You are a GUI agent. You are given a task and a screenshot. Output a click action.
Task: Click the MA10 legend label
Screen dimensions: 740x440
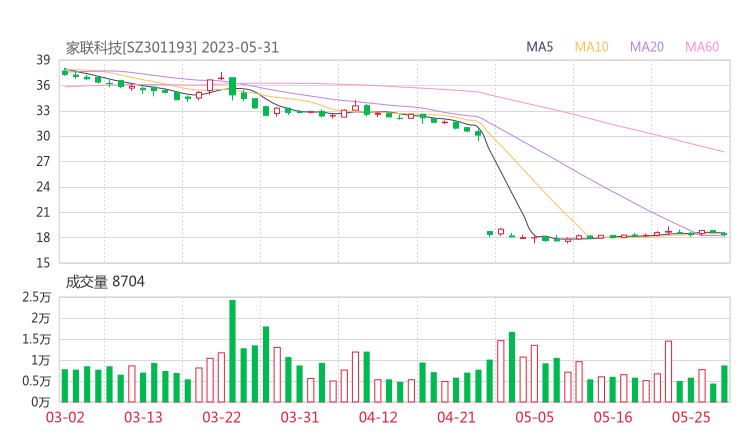[591, 47]
